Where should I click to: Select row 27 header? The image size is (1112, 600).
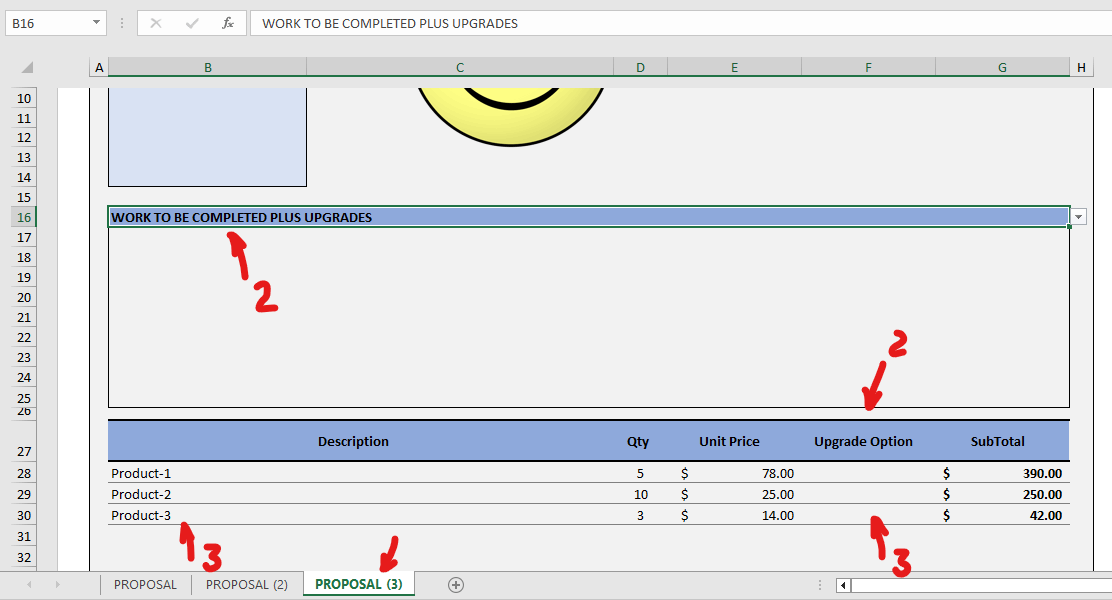click(x=24, y=441)
